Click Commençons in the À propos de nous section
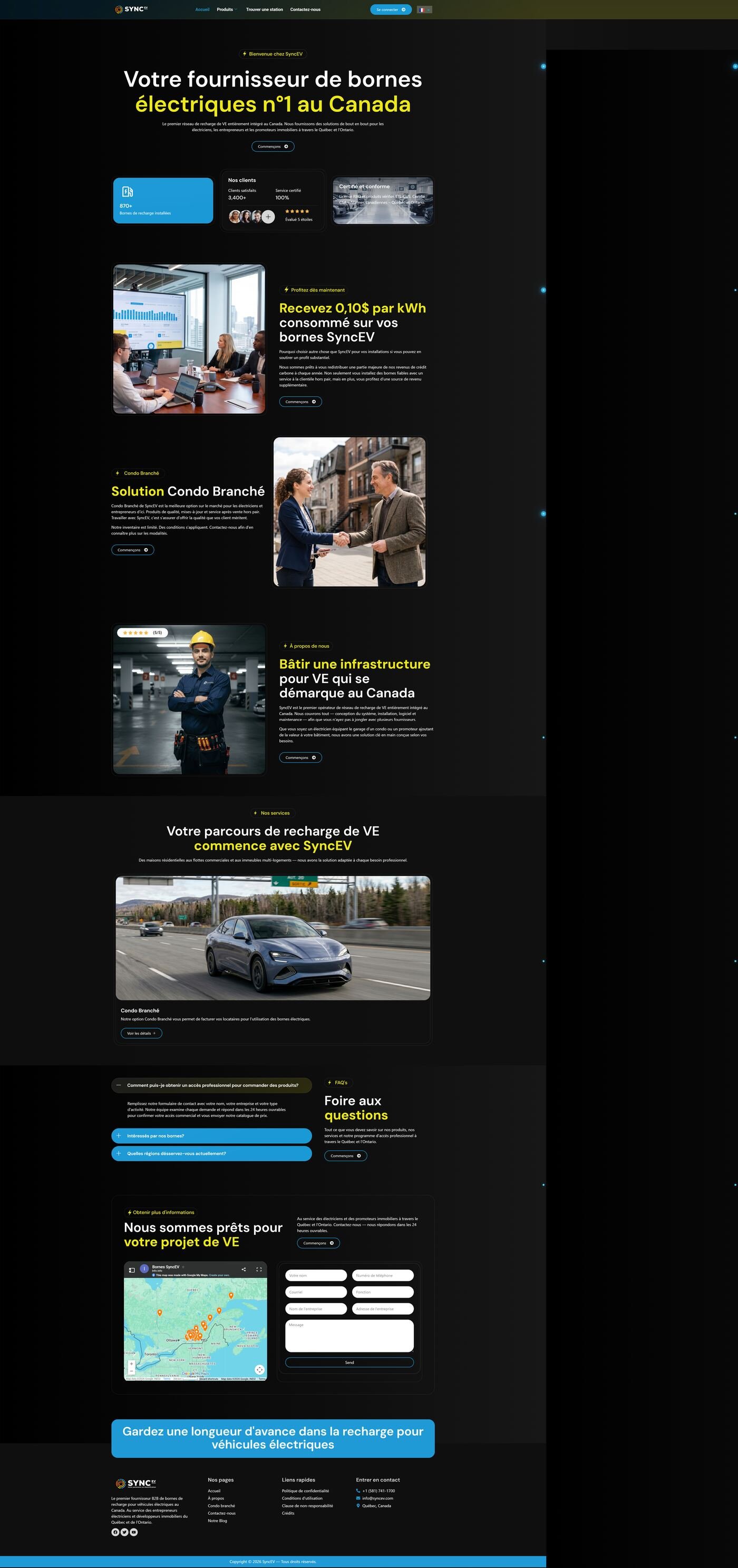The image size is (738, 1568). [x=300, y=757]
